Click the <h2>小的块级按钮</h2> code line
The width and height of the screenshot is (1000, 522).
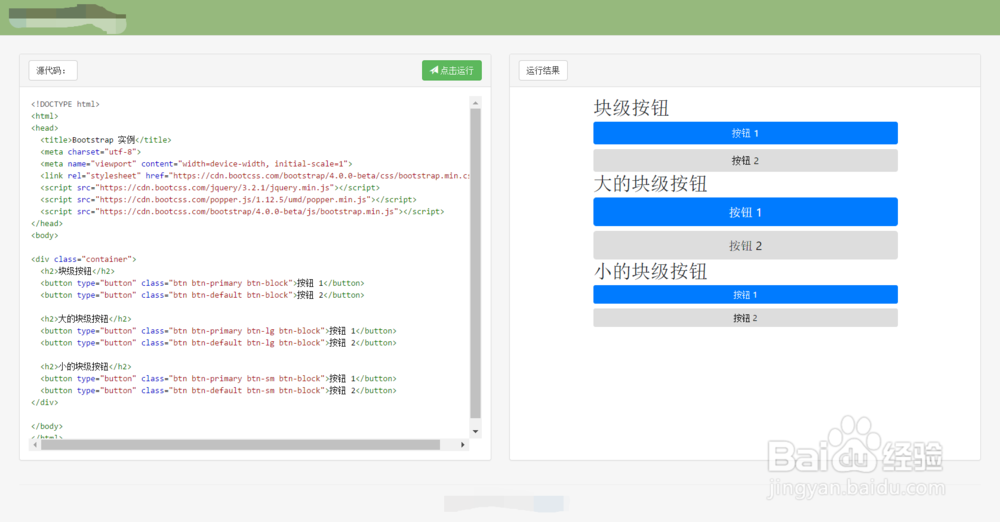pos(86,367)
